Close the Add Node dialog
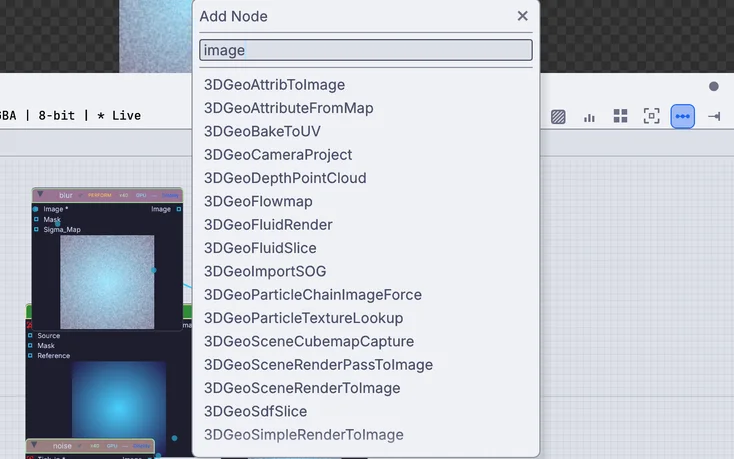This screenshot has height=459, width=734. pos(522,16)
